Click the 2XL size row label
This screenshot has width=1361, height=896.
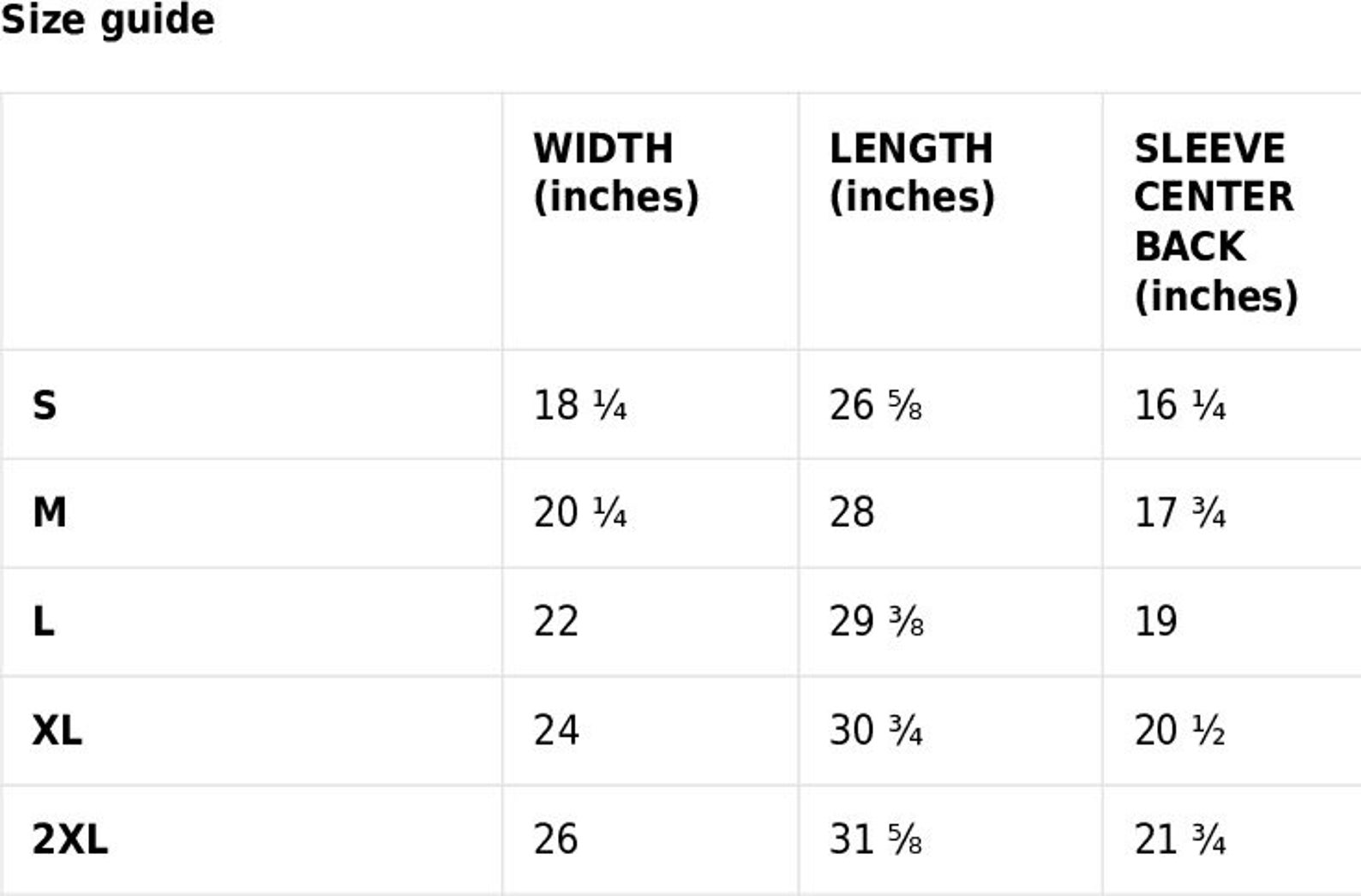[70, 839]
